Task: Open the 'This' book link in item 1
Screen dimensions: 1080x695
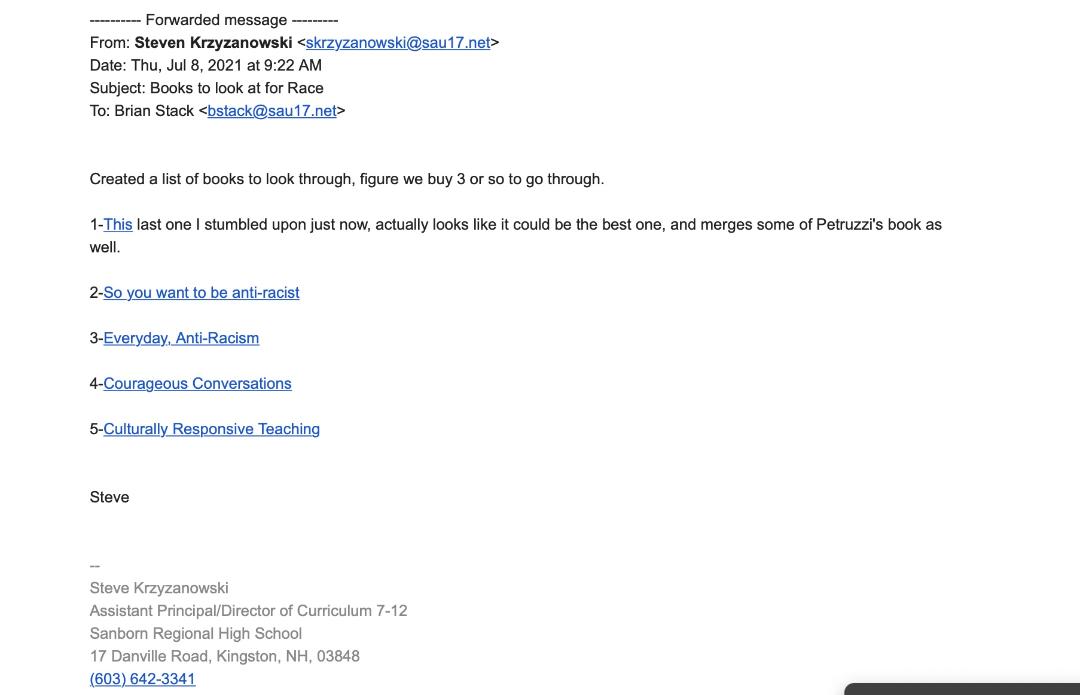Action: pos(118,225)
